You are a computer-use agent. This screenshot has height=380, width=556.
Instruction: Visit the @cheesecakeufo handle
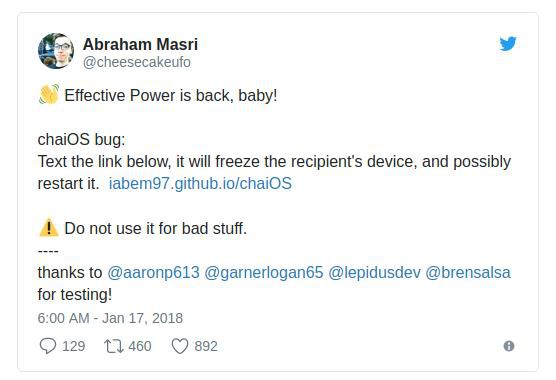click(x=137, y=62)
